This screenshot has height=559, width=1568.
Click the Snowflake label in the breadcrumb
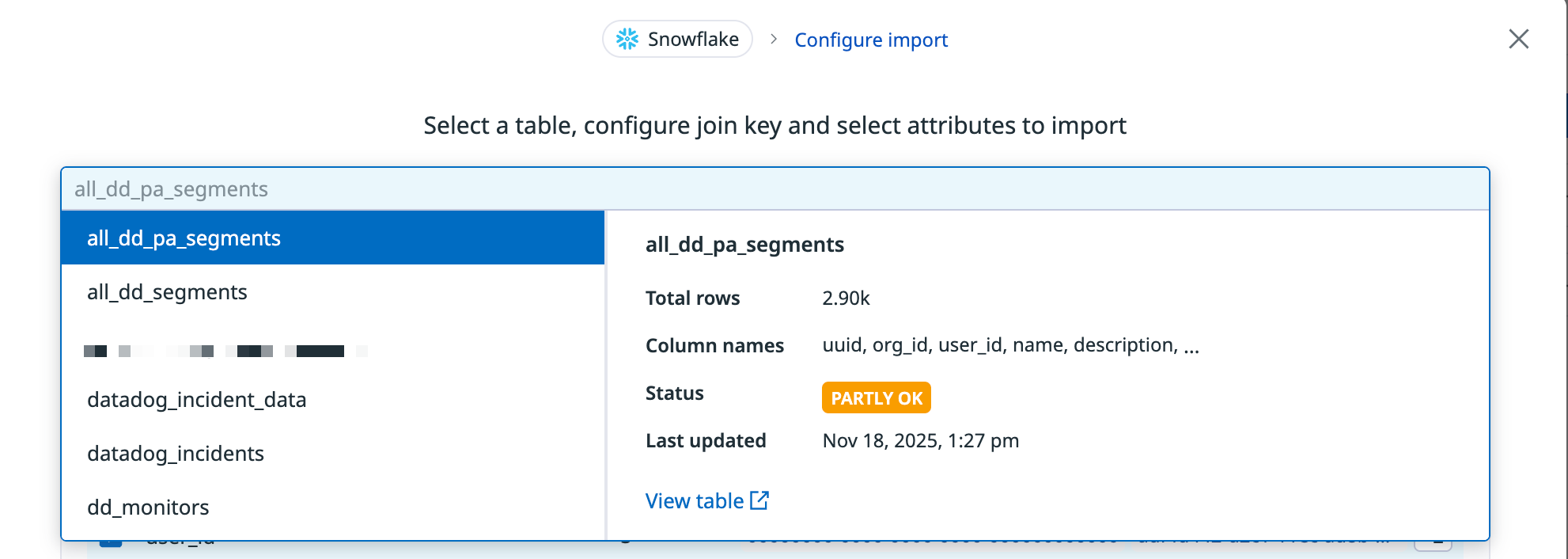[693, 39]
